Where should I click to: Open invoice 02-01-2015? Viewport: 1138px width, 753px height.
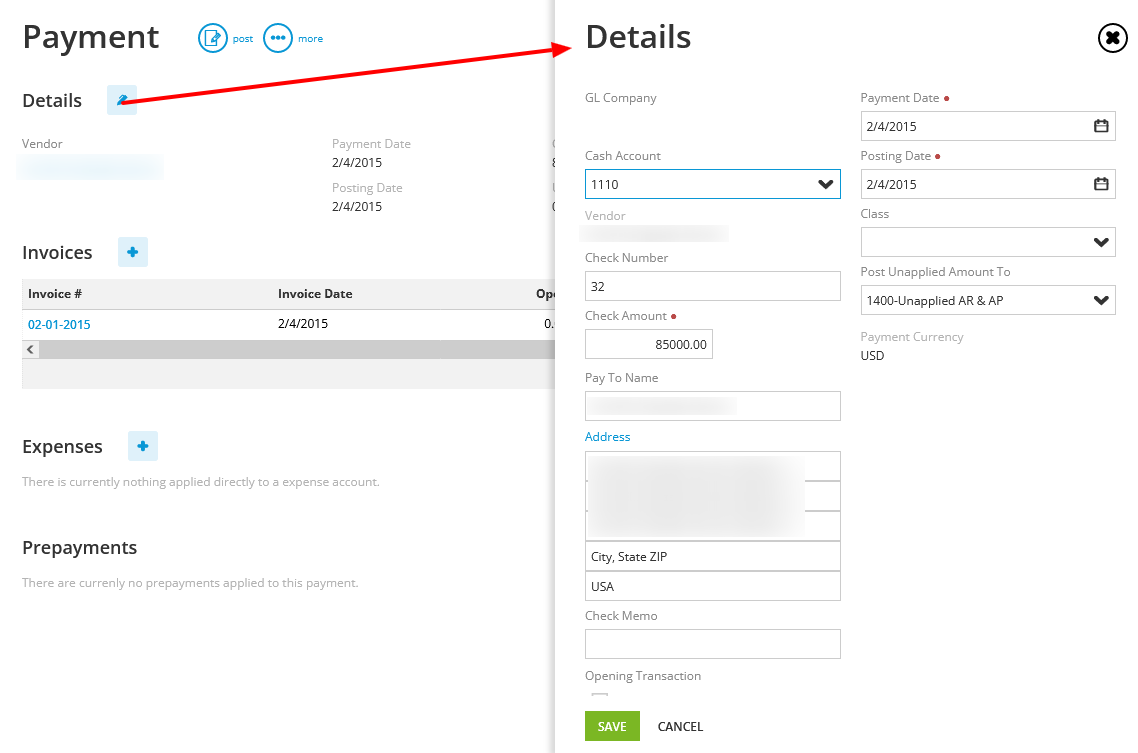[58, 323]
